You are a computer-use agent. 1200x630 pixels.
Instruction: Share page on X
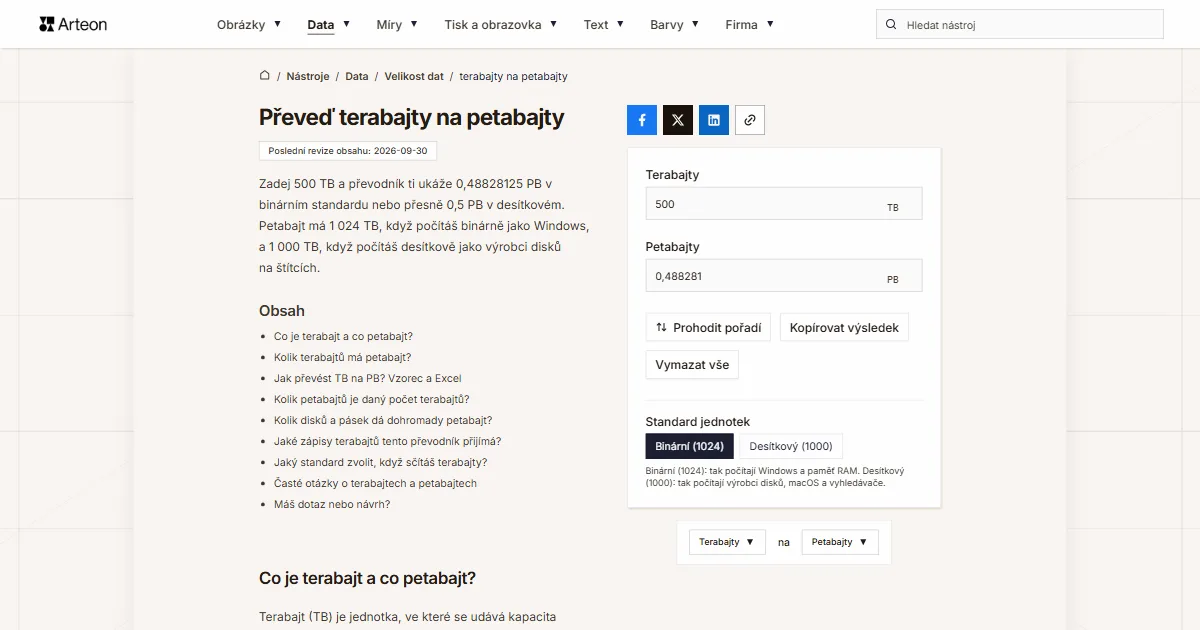(x=678, y=120)
